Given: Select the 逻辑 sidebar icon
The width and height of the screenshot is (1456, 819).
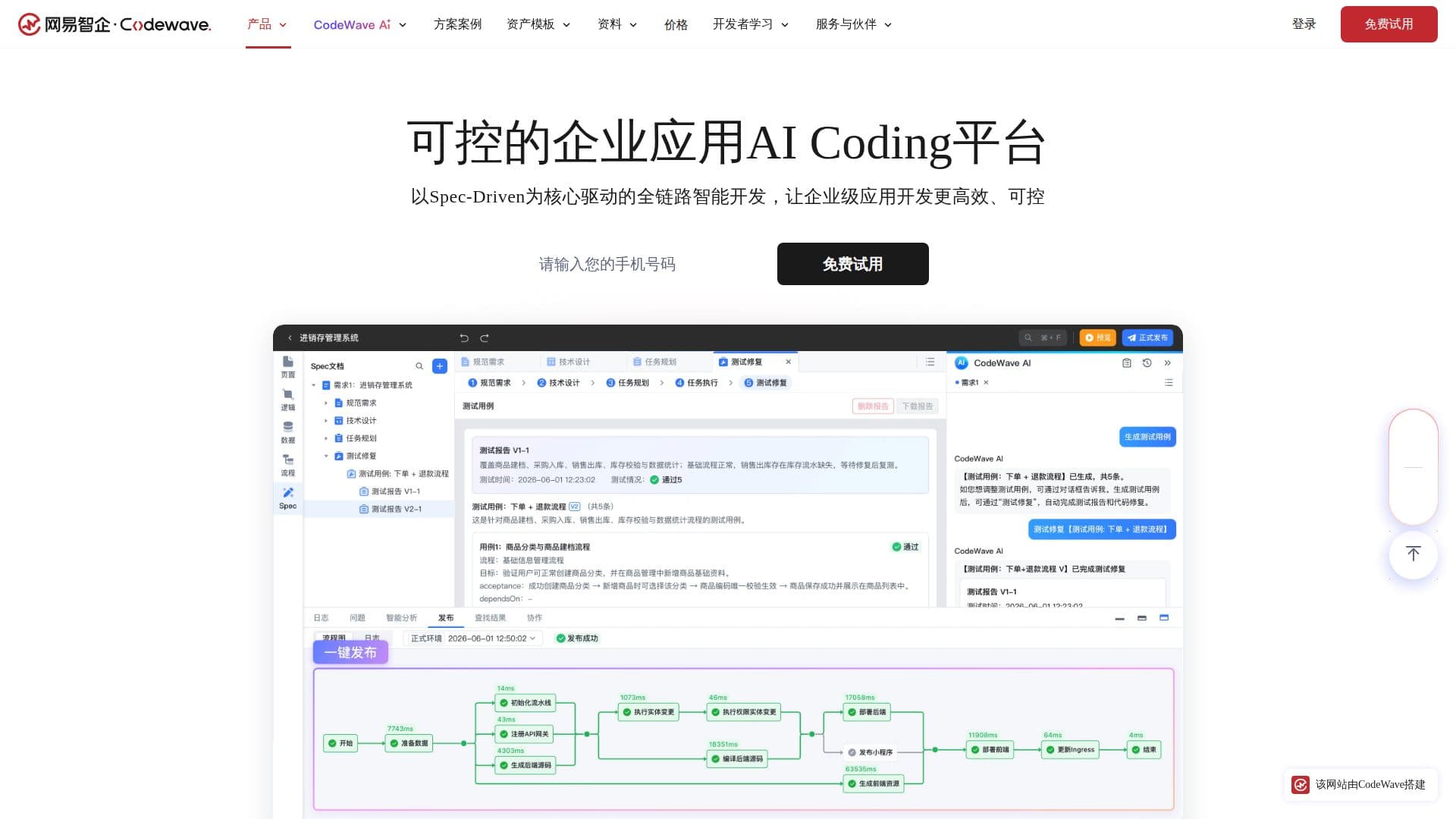Looking at the screenshot, I should [x=288, y=400].
